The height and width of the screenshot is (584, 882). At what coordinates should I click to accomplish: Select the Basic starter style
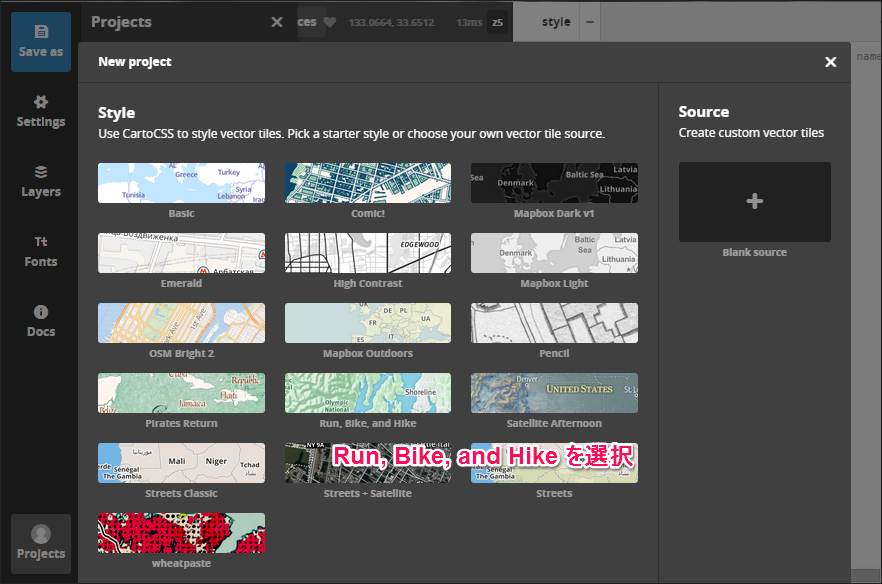click(x=181, y=183)
